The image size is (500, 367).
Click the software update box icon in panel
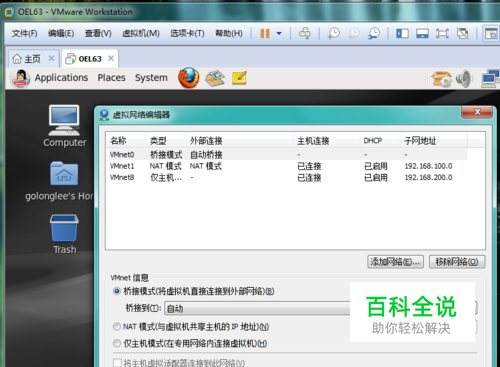click(x=441, y=79)
